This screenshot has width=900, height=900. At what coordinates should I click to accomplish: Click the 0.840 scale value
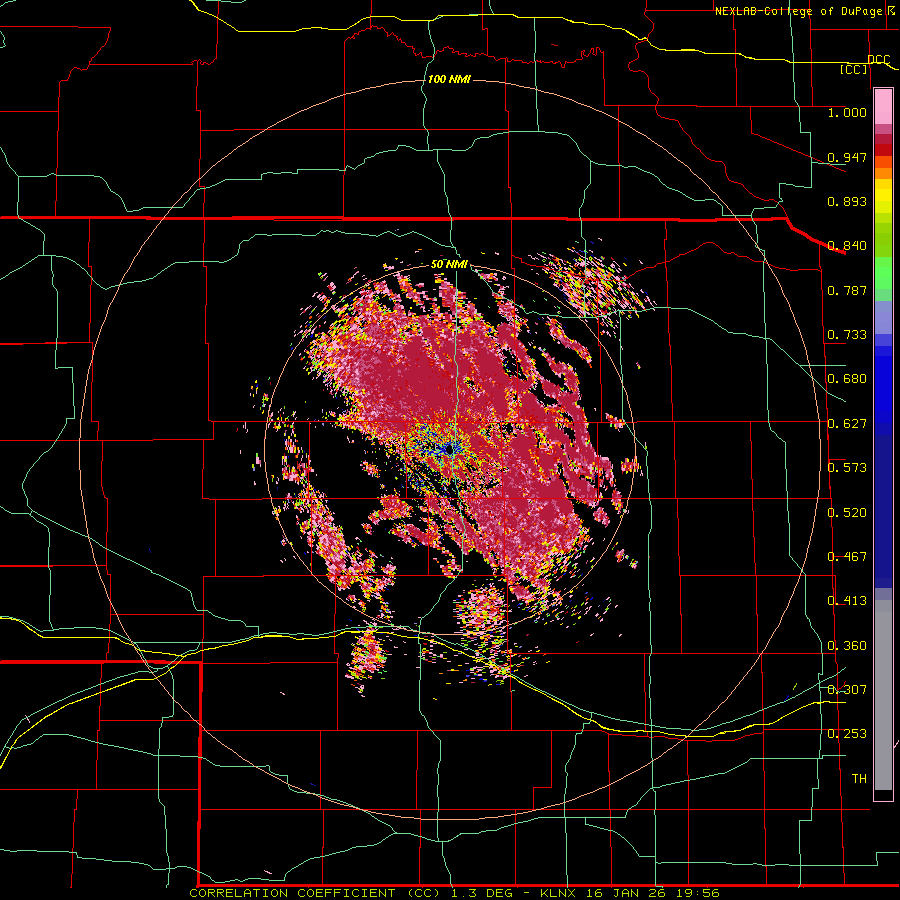point(847,246)
